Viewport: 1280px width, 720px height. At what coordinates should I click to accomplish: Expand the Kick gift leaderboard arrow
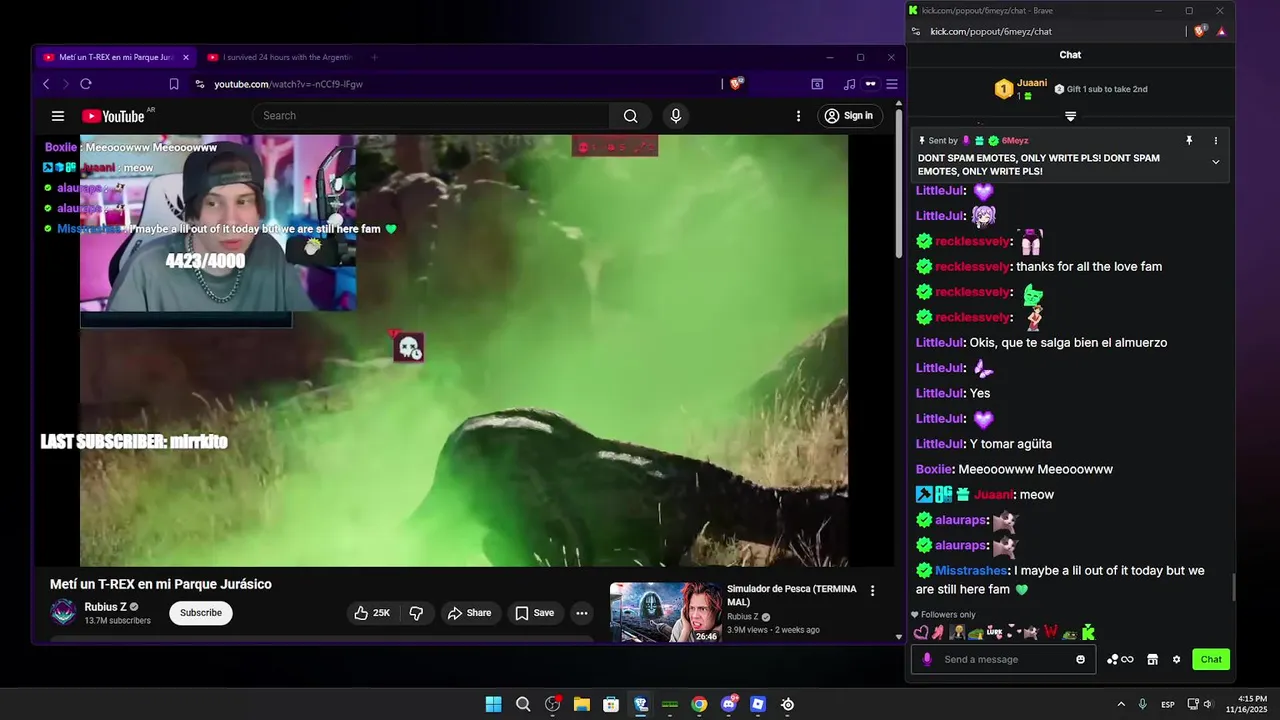pos(1070,117)
